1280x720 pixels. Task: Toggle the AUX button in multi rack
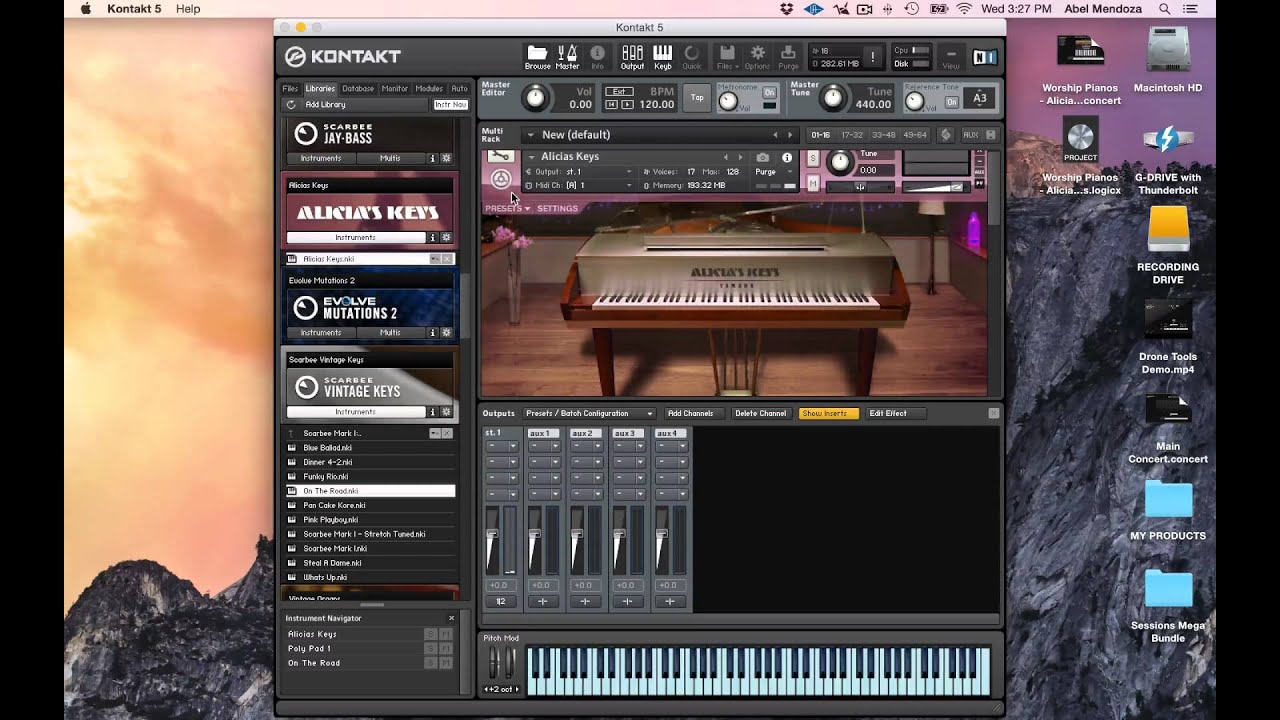coord(970,135)
